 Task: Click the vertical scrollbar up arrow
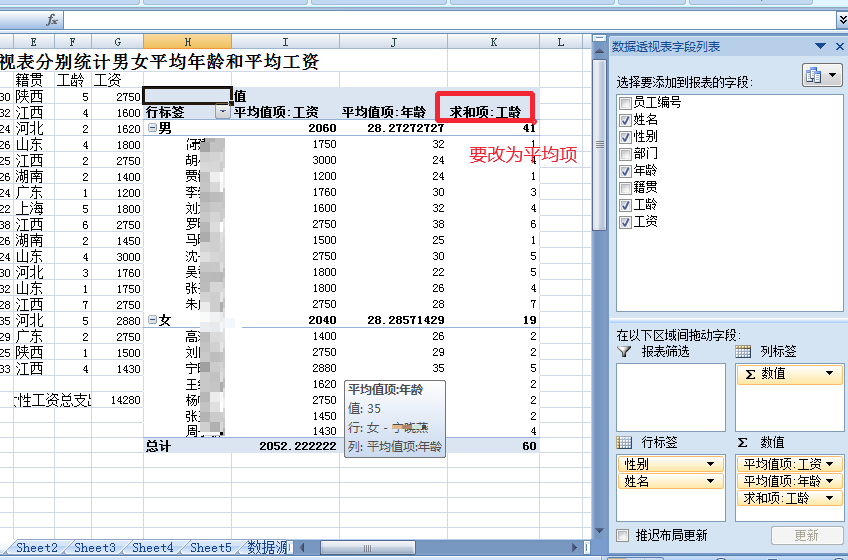tap(599, 50)
